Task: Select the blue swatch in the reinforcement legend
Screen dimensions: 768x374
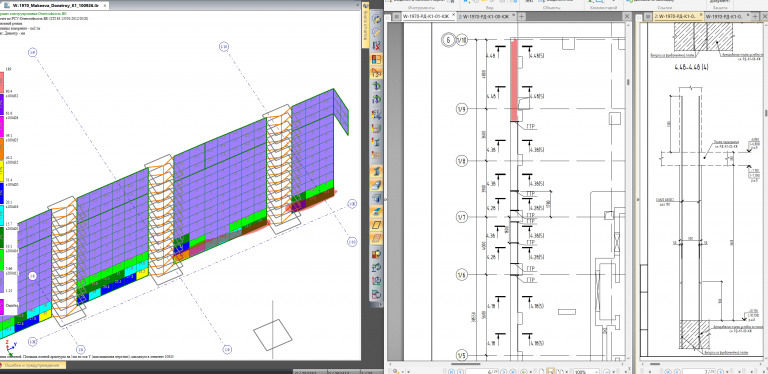Action: 2,192
